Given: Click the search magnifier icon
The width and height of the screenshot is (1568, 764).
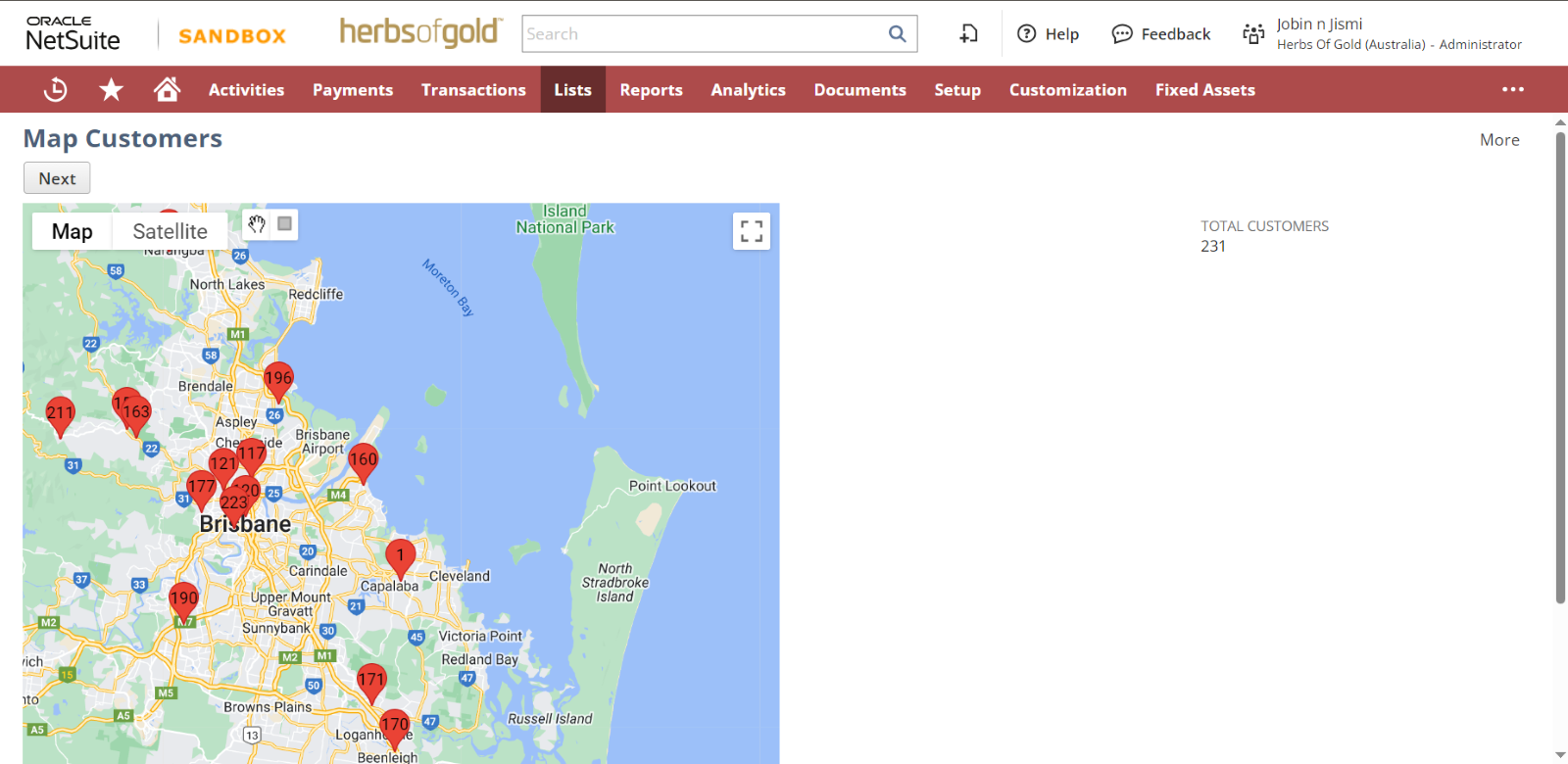Looking at the screenshot, I should coord(897,34).
